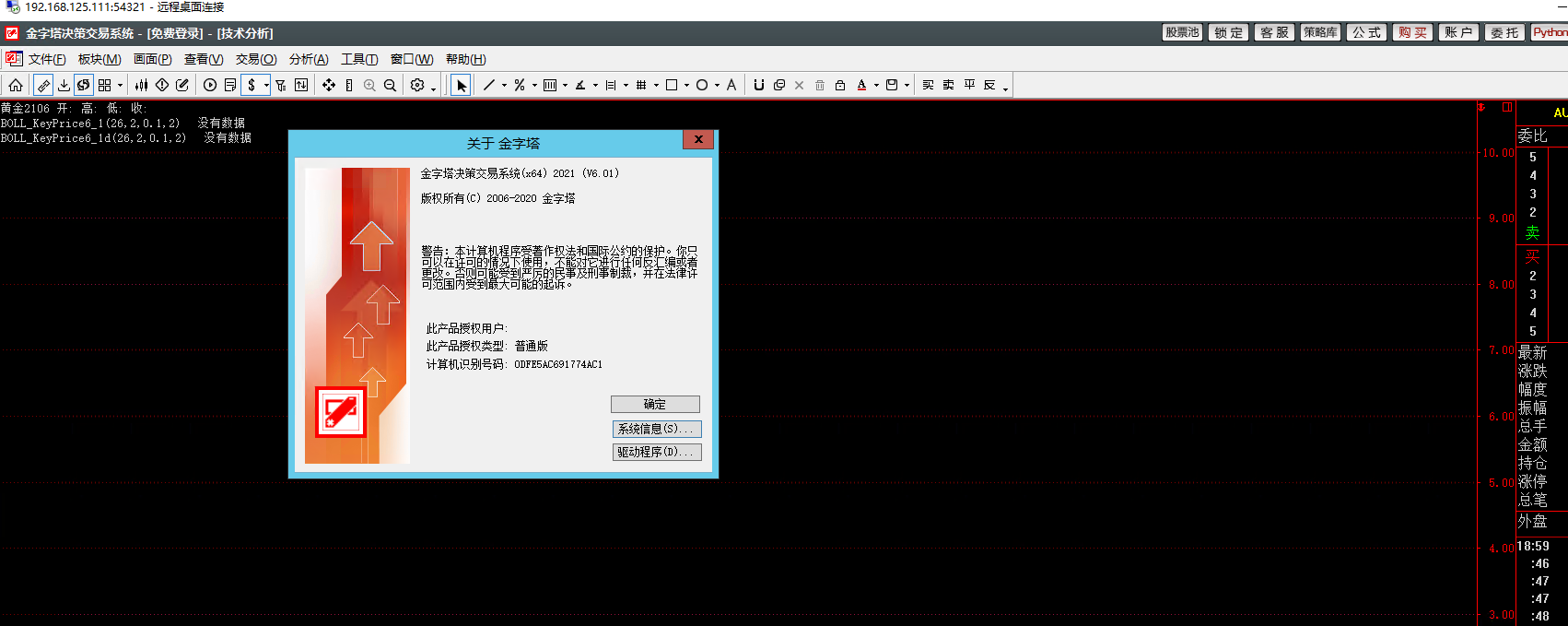Expand the vertical bars tool dropdown
This screenshot has width=1568, height=626.
click(565, 86)
